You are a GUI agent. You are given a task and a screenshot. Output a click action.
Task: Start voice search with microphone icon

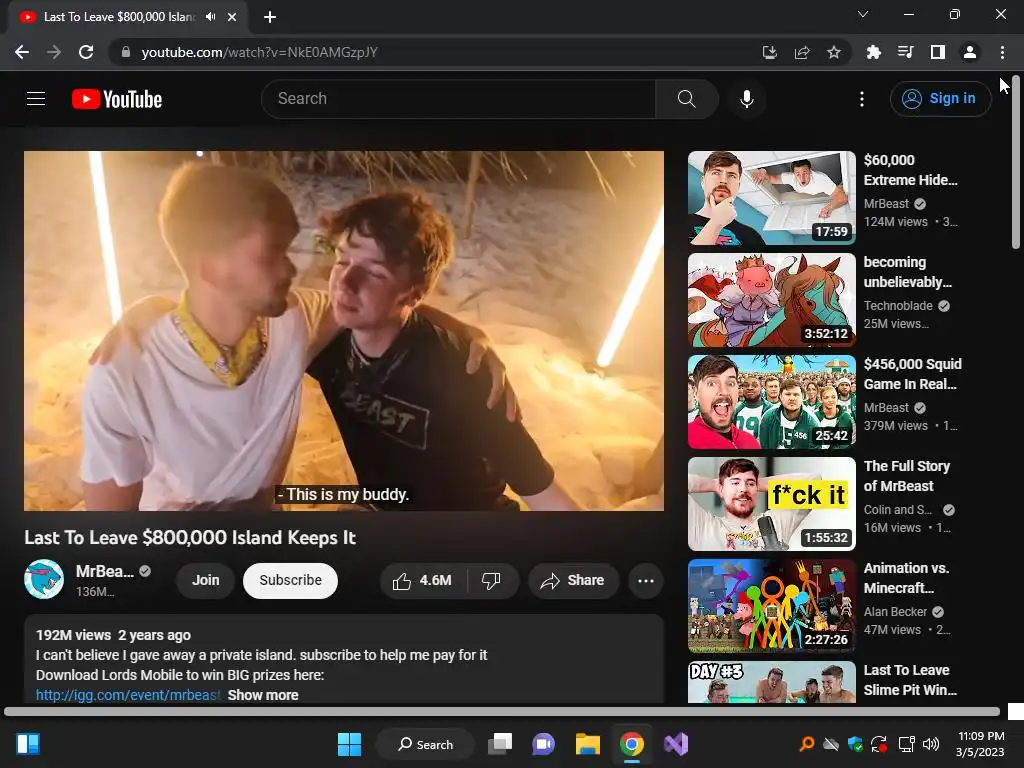click(x=746, y=99)
